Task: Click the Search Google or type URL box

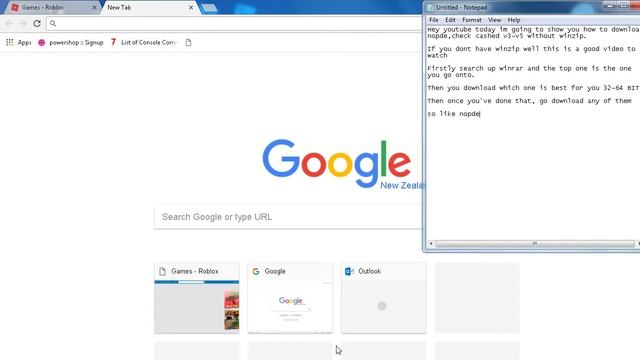Action: click(288, 217)
